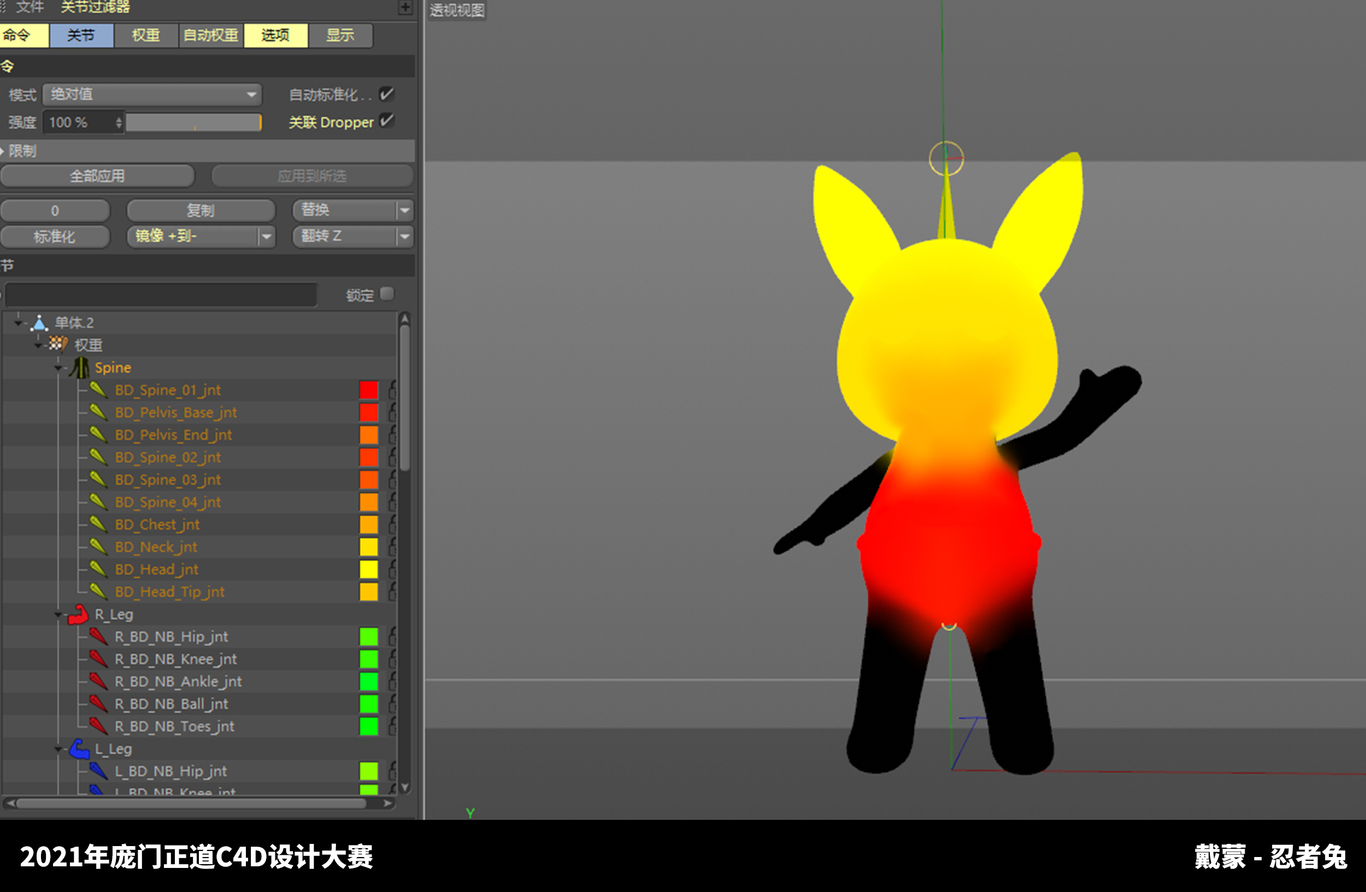
Task: Enable the 锁定 checkbox
Action: click(387, 294)
